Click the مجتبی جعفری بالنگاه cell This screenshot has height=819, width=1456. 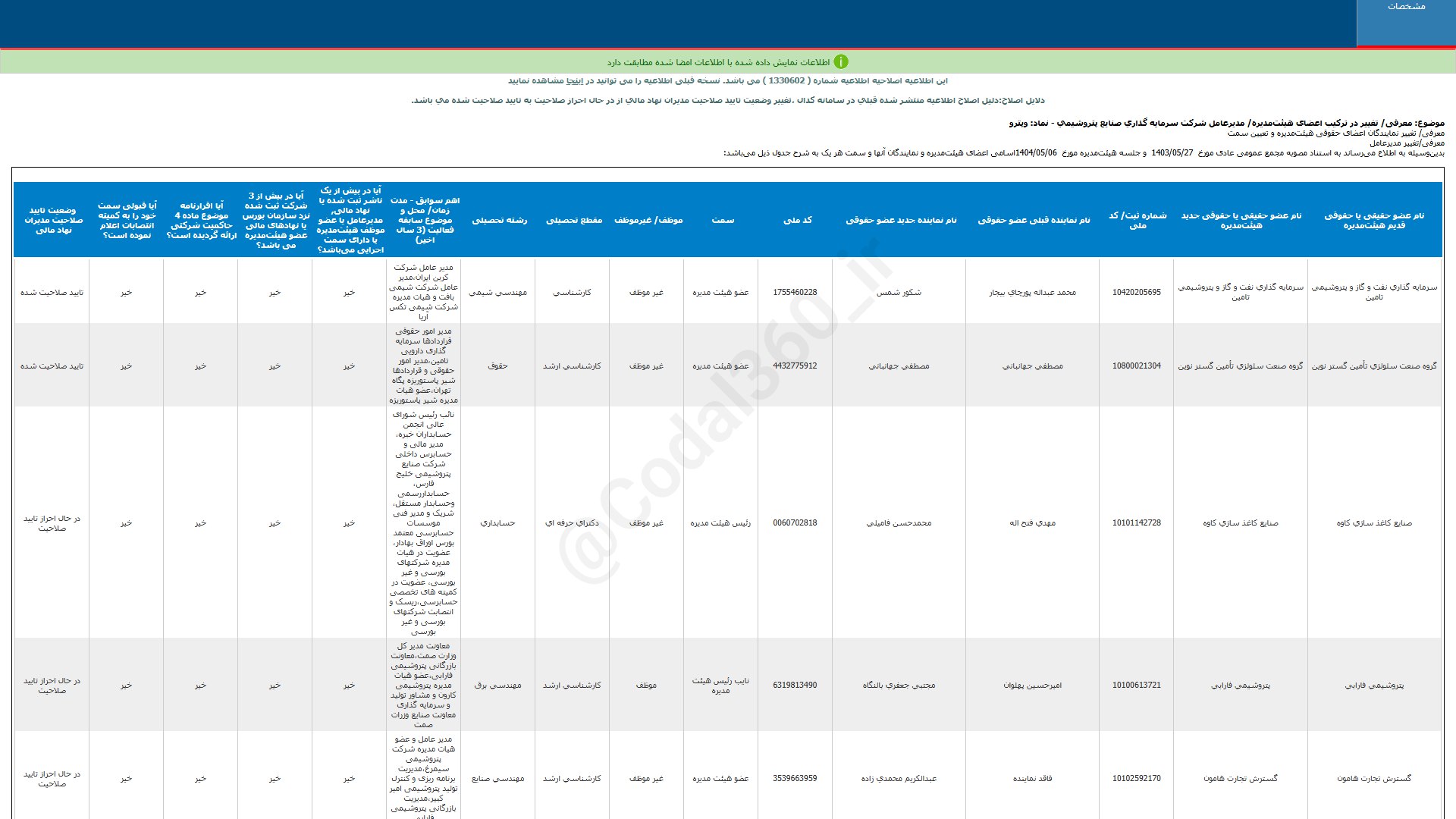pyautogui.click(x=899, y=686)
